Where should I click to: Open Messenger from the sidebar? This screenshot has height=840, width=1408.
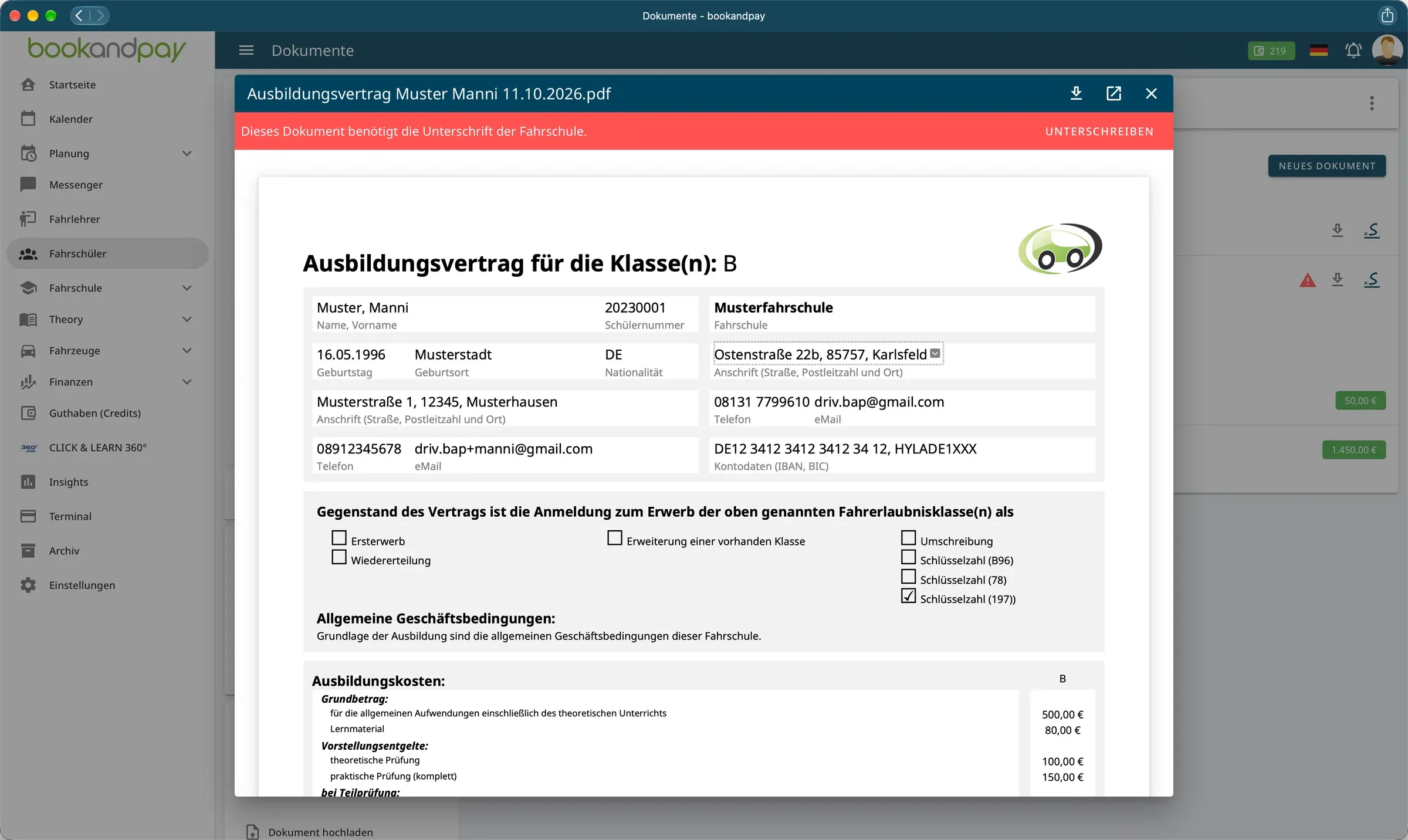[x=76, y=185]
